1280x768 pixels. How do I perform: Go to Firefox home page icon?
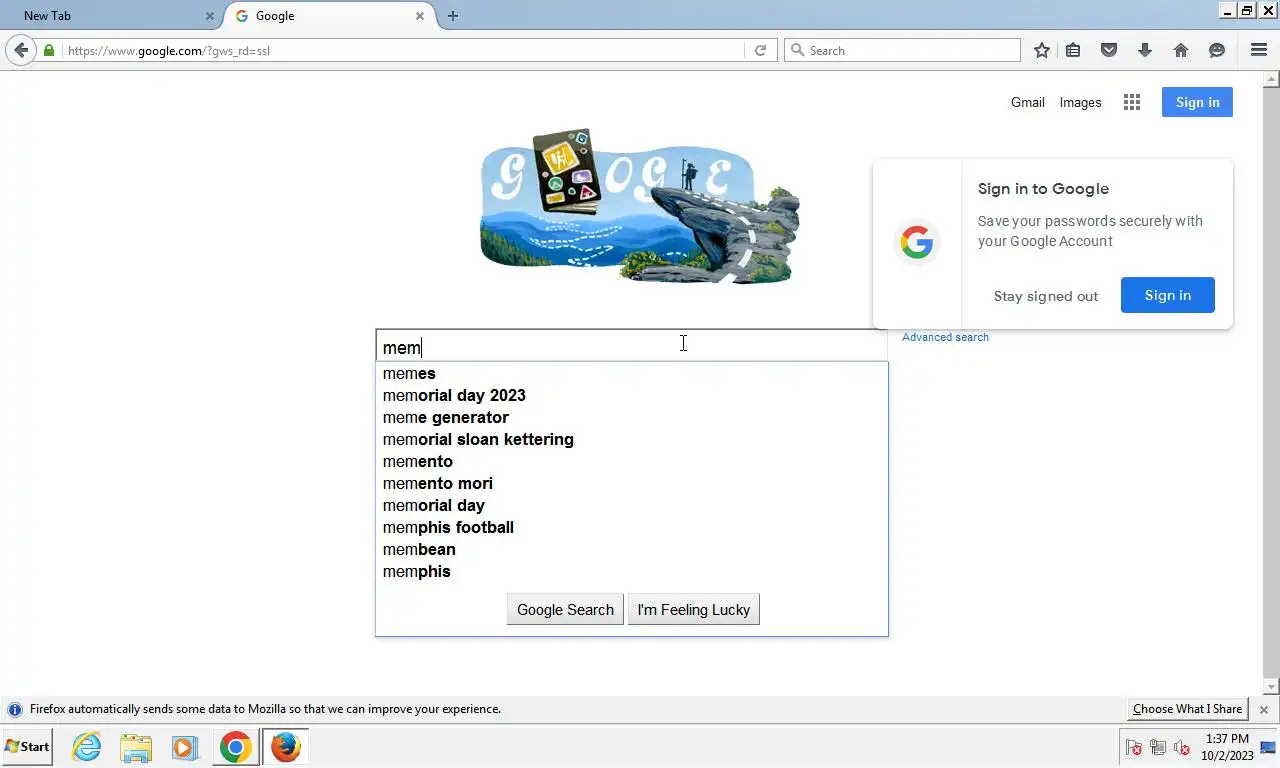click(x=1181, y=50)
